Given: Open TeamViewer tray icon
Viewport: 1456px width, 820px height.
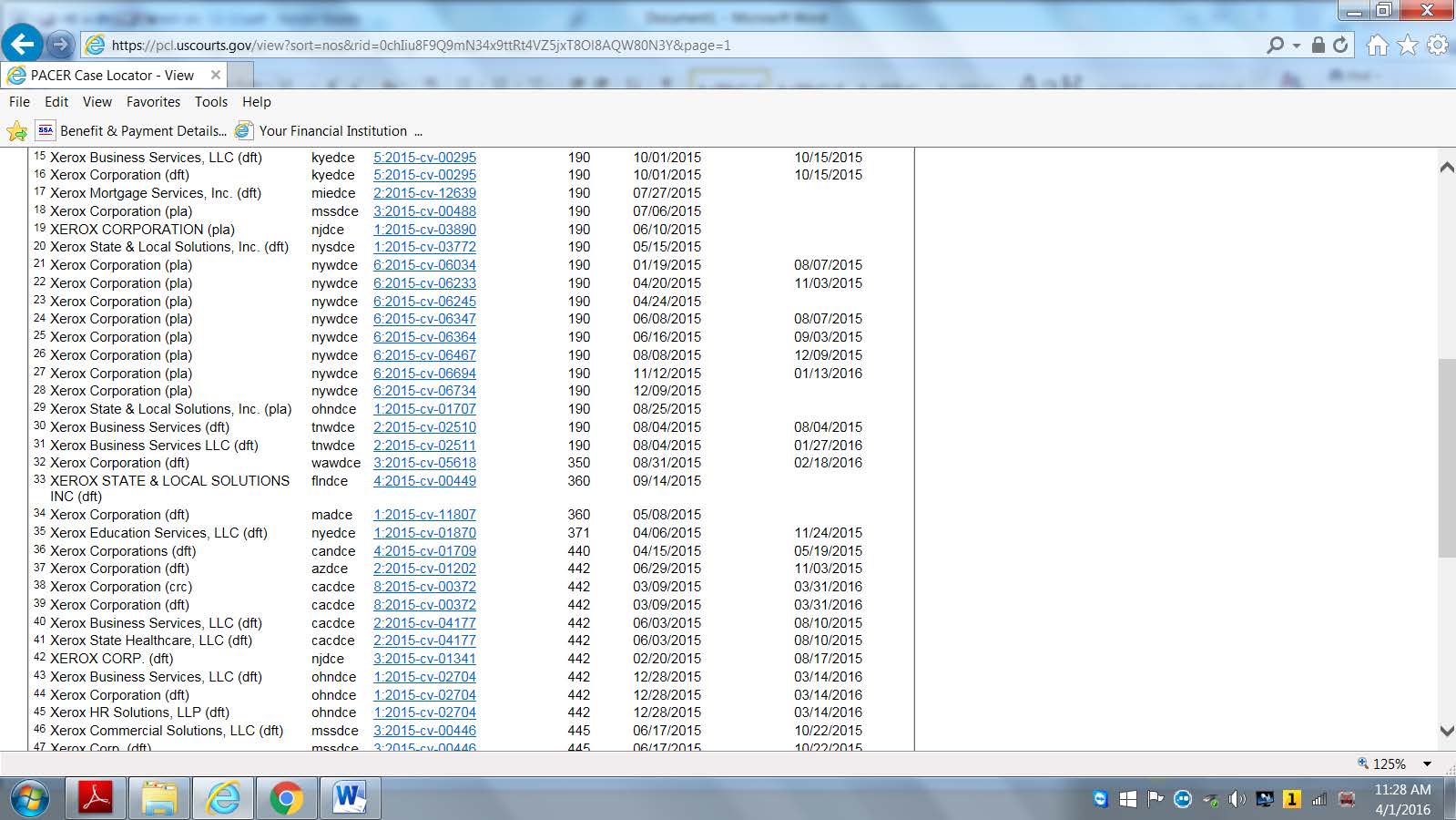Looking at the screenshot, I should coord(1100,799).
